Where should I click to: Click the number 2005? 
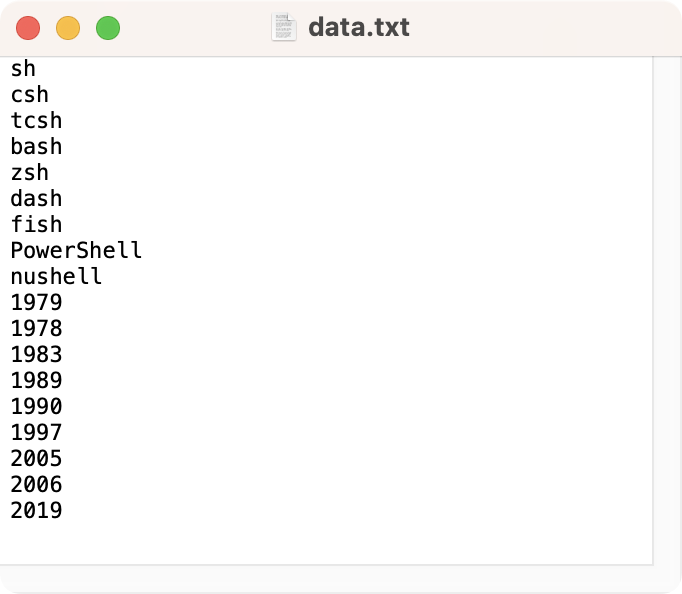coord(36,459)
